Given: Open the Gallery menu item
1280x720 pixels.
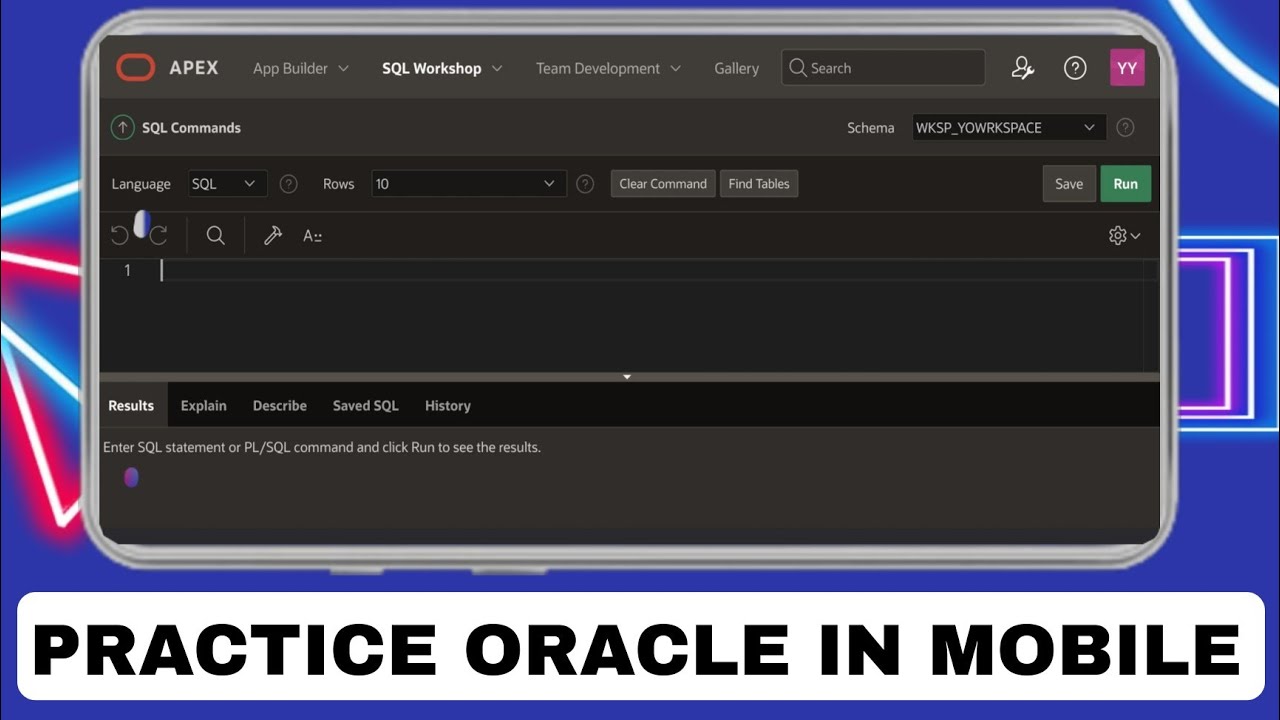Looking at the screenshot, I should coord(736,68).
